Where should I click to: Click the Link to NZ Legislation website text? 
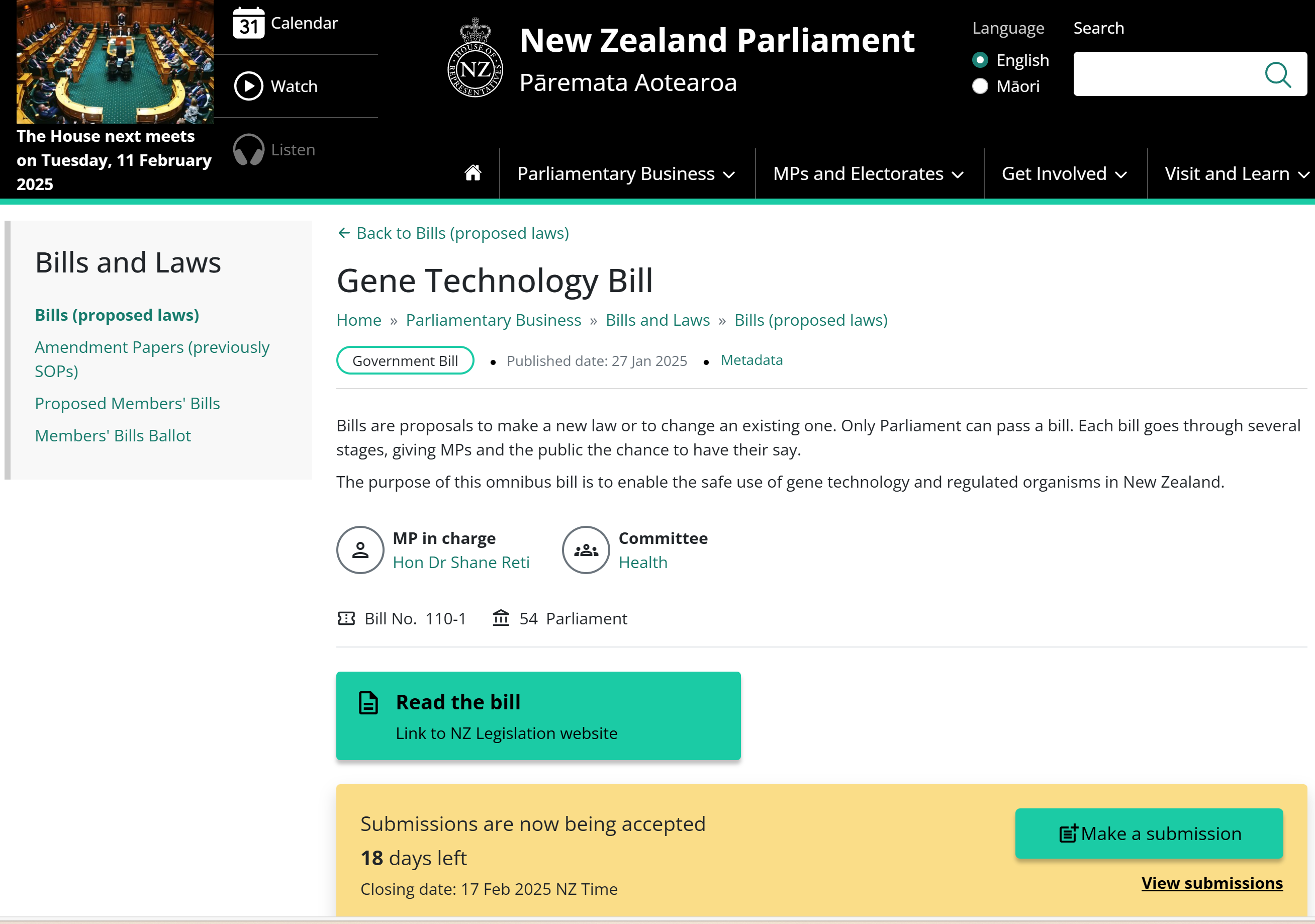[506, 733]
